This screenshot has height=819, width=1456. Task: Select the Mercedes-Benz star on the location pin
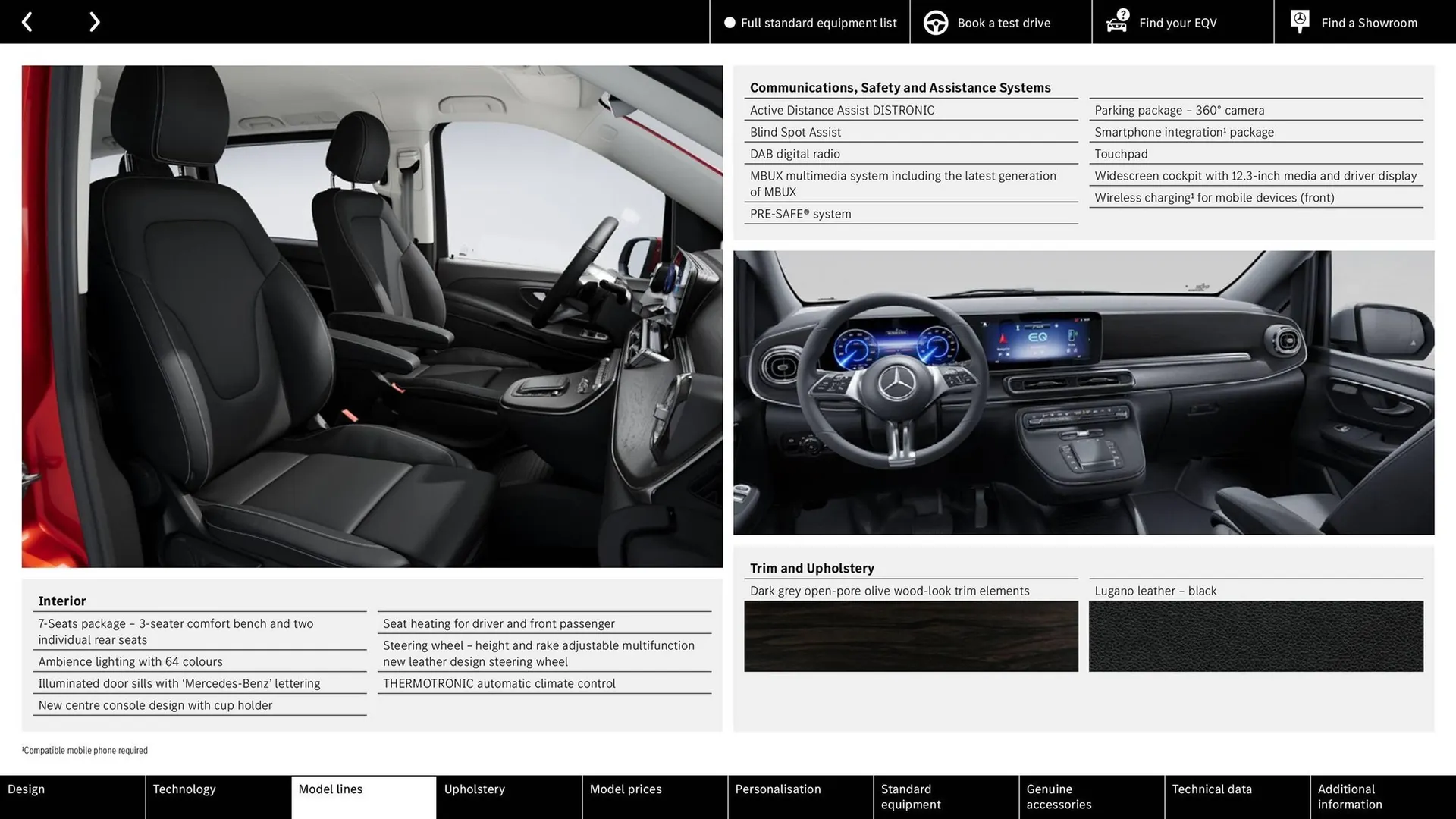pyautogui.click(x=1299, y=19)
